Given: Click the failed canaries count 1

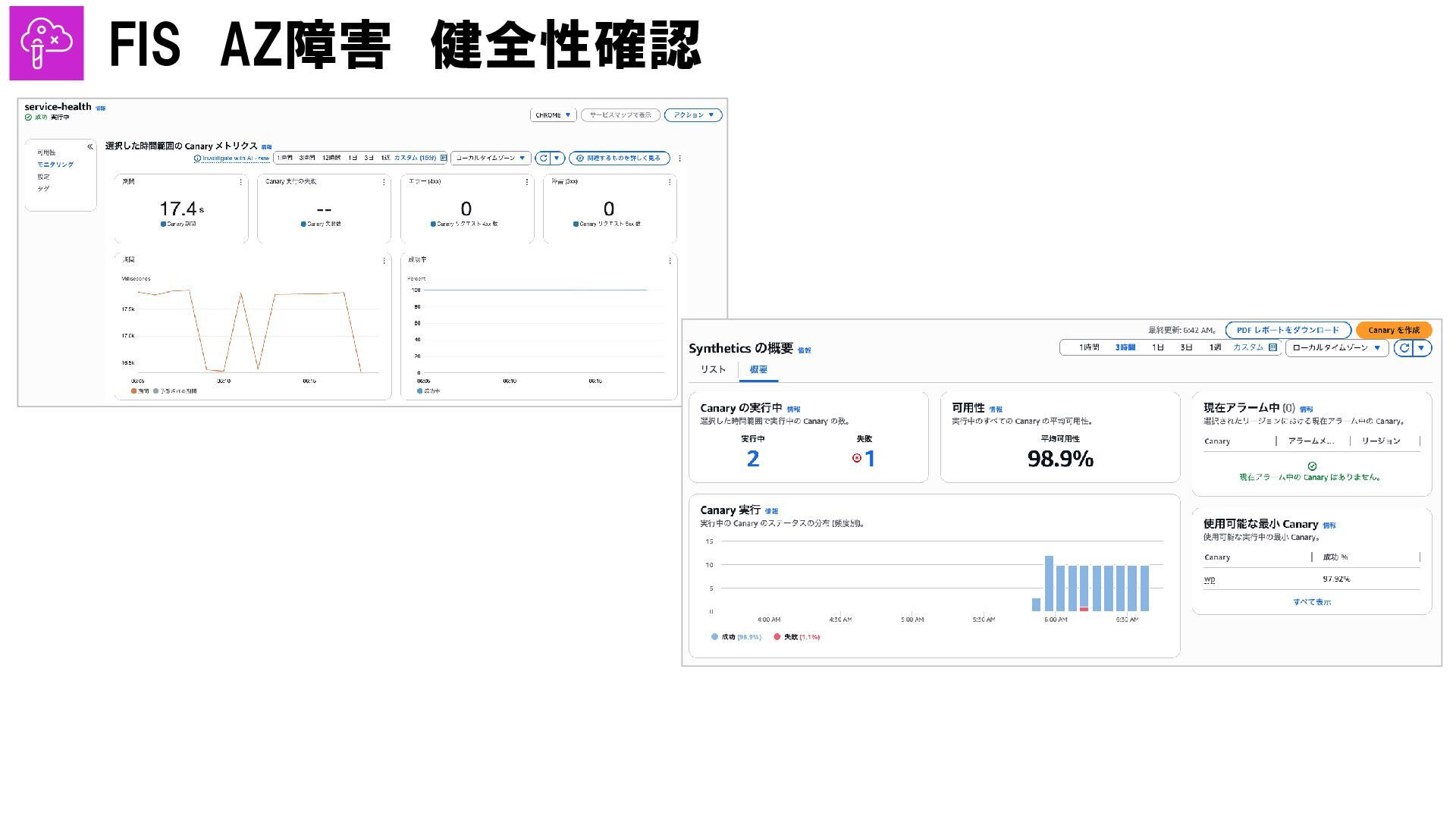Looking at the screenshot, I should tap(870, 459).
